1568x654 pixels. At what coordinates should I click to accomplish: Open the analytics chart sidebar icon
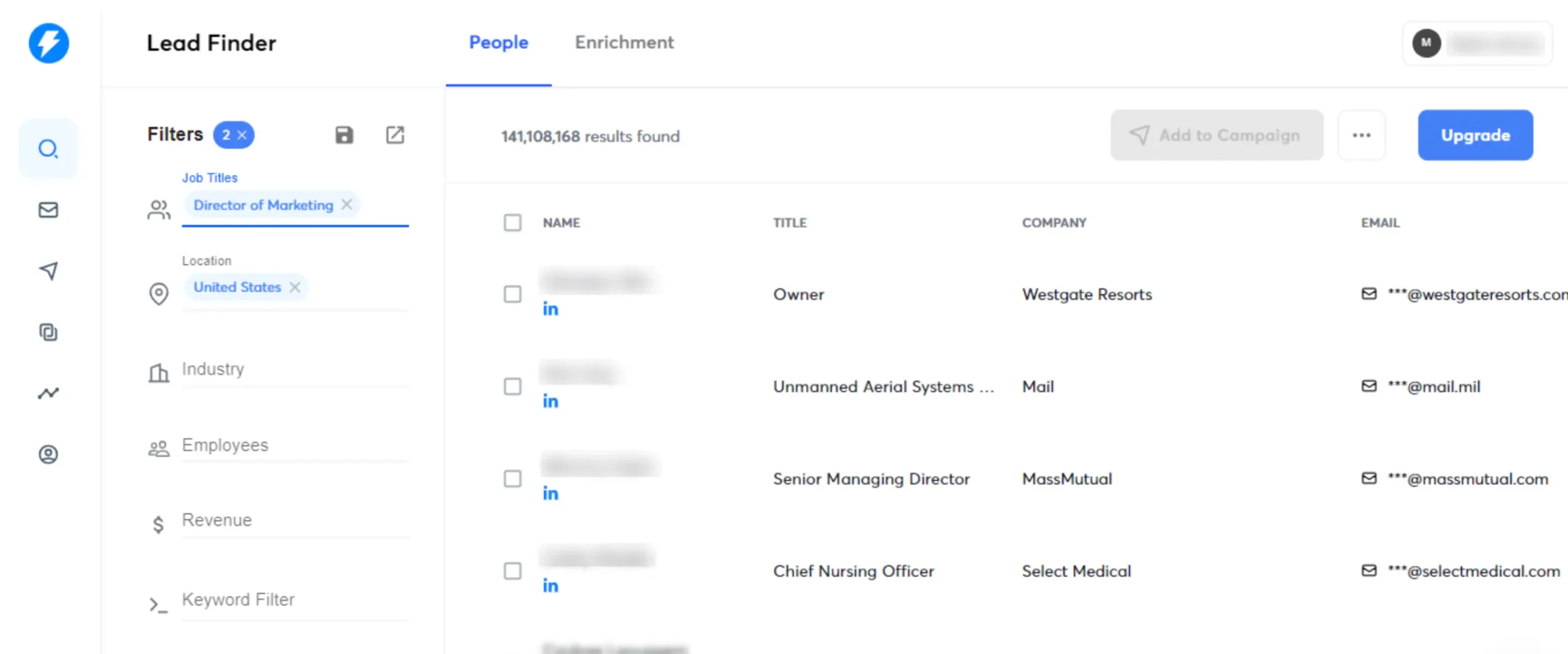click(48, 393)
